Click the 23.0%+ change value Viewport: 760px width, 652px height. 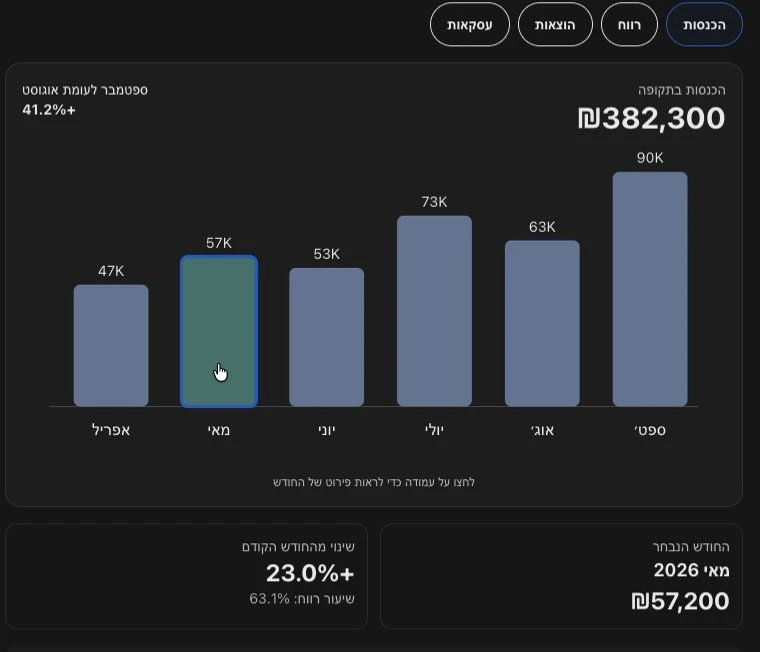click(310, 573)
